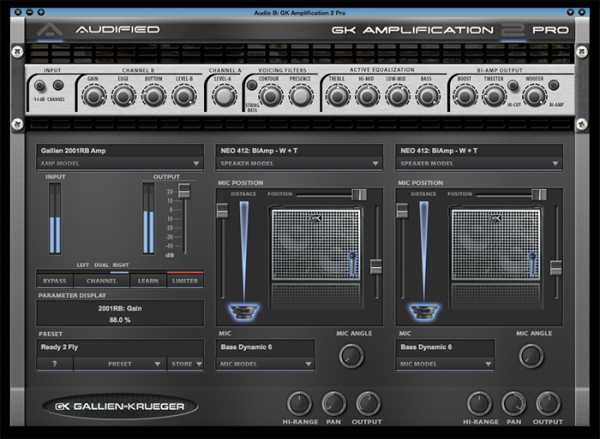Click the Contour knob in Voicing Filters
The image size is (600, 439).
pyautogui.click(x=270, y=96)
